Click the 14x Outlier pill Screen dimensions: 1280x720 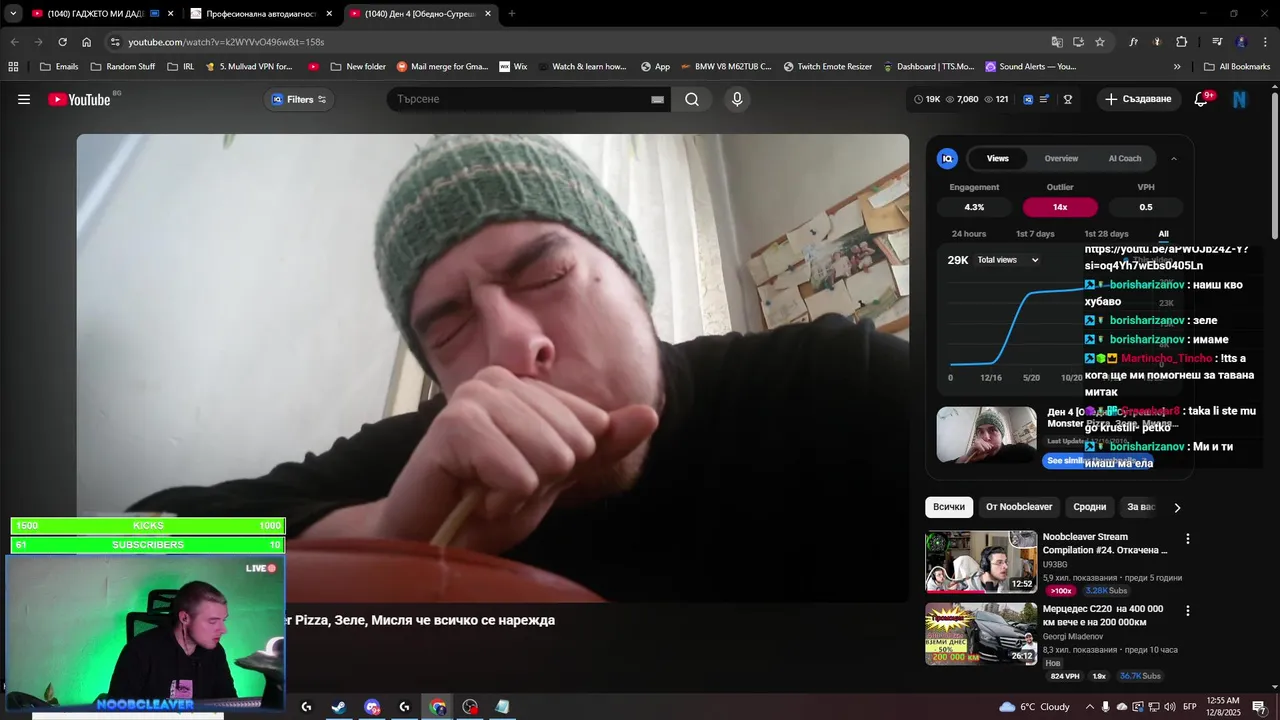1060,207
